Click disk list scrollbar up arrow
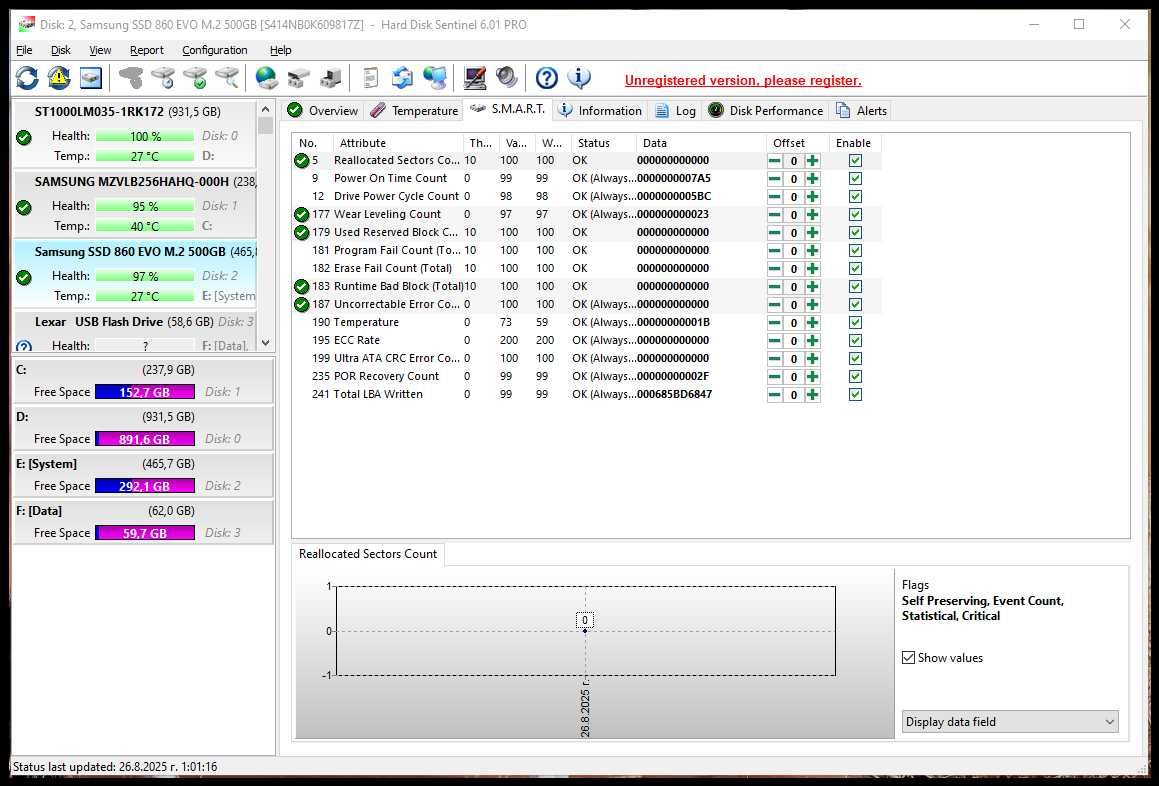 (265, 109)
